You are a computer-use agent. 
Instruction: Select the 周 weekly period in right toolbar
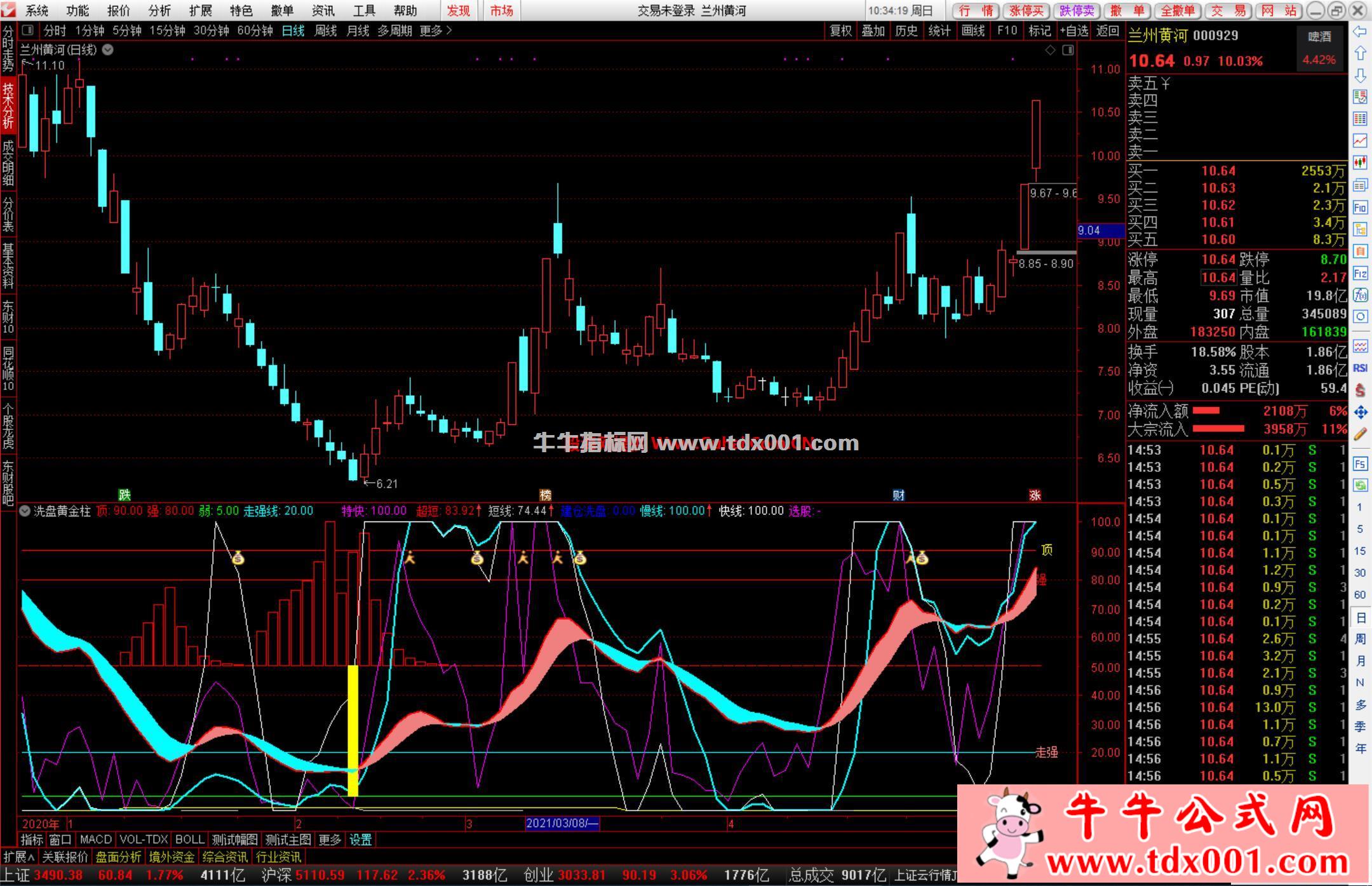tap(1360, 639)
